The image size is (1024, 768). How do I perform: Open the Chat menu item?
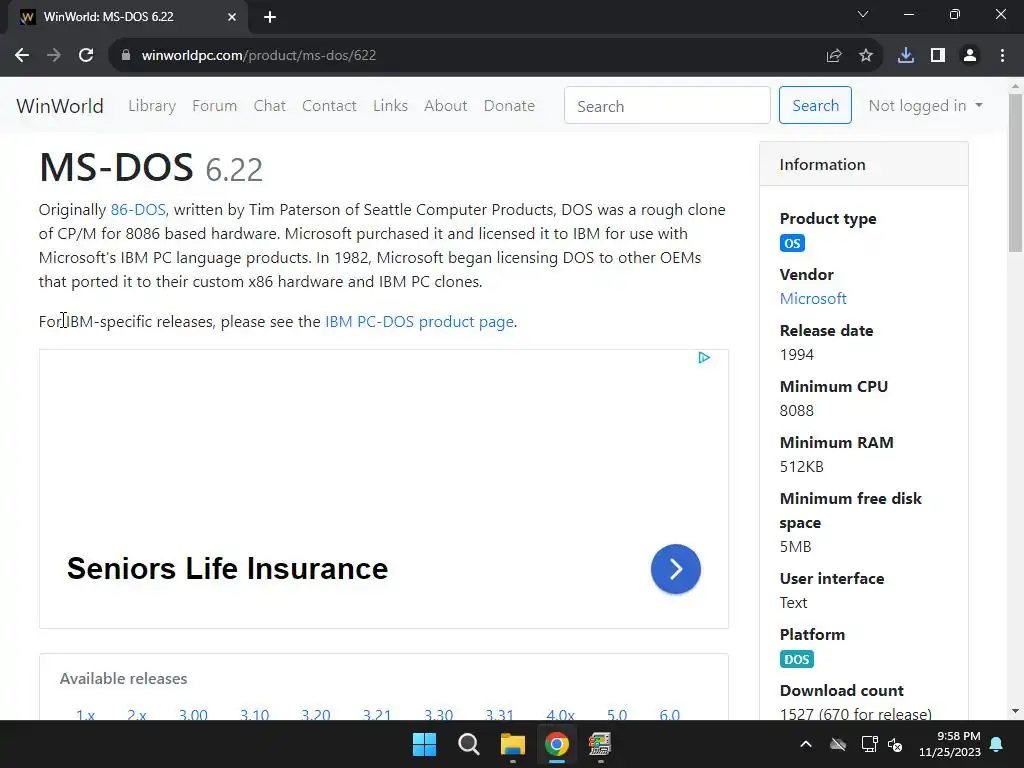tap(270, 106)
